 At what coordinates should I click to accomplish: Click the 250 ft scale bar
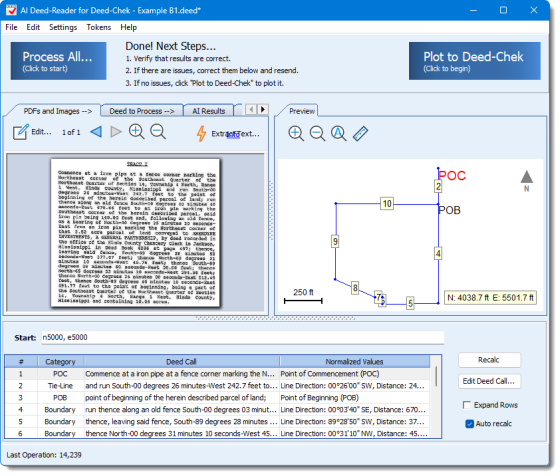(x=303, y=297)
